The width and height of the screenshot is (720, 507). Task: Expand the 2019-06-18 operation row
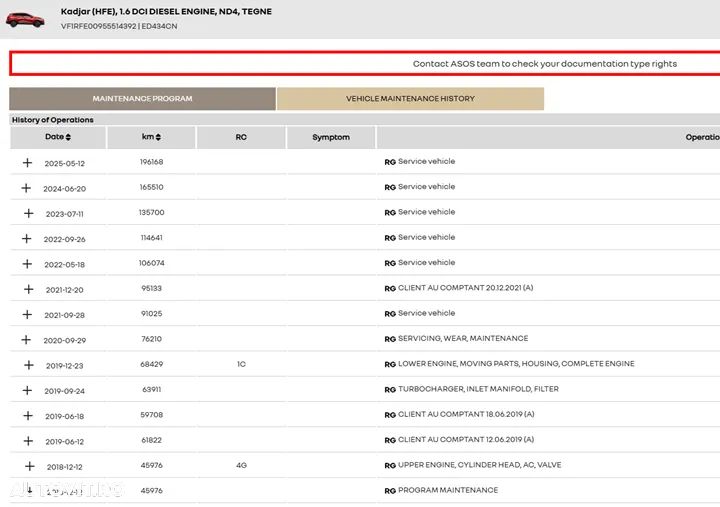28,415
